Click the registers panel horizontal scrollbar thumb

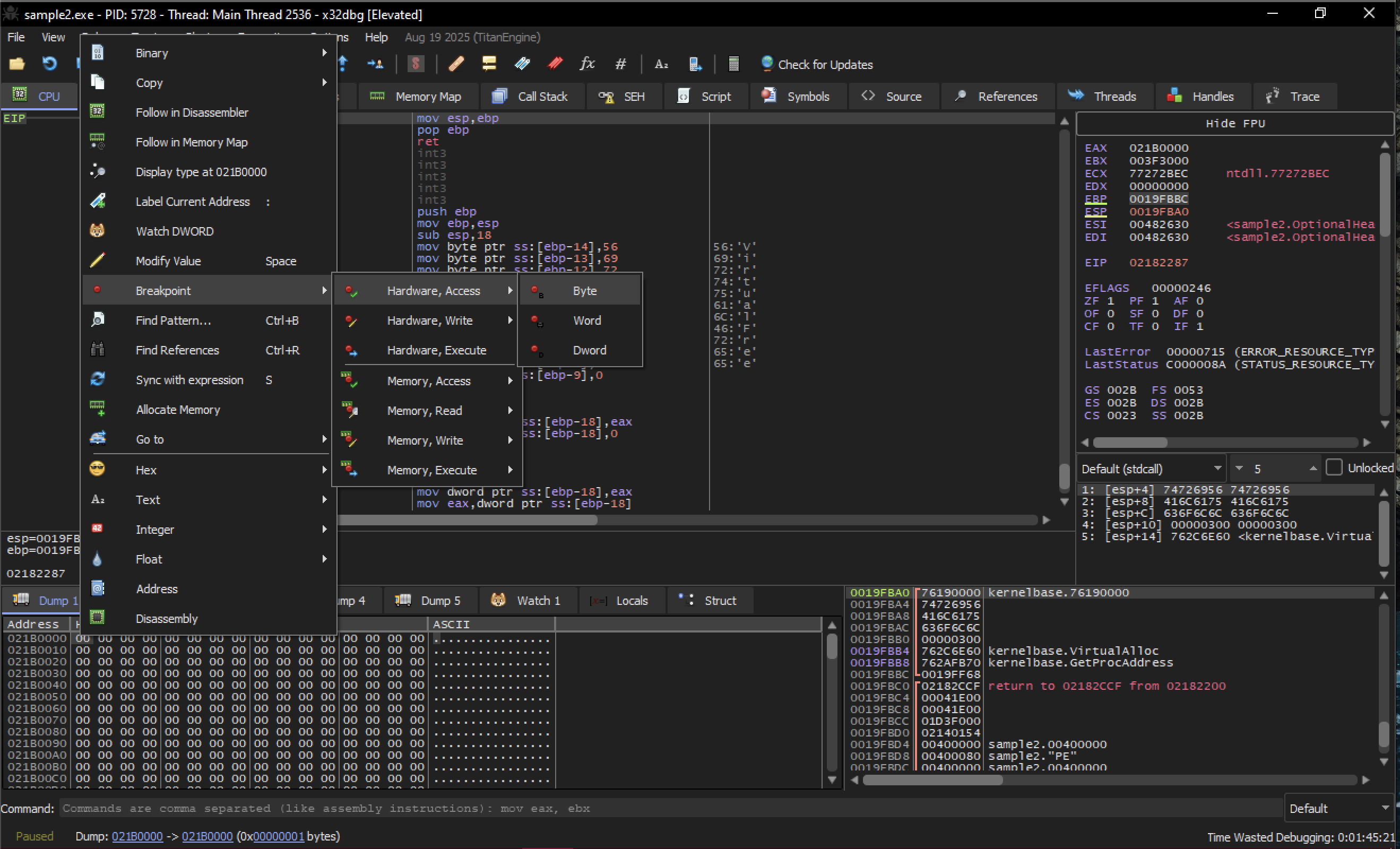1129,442
